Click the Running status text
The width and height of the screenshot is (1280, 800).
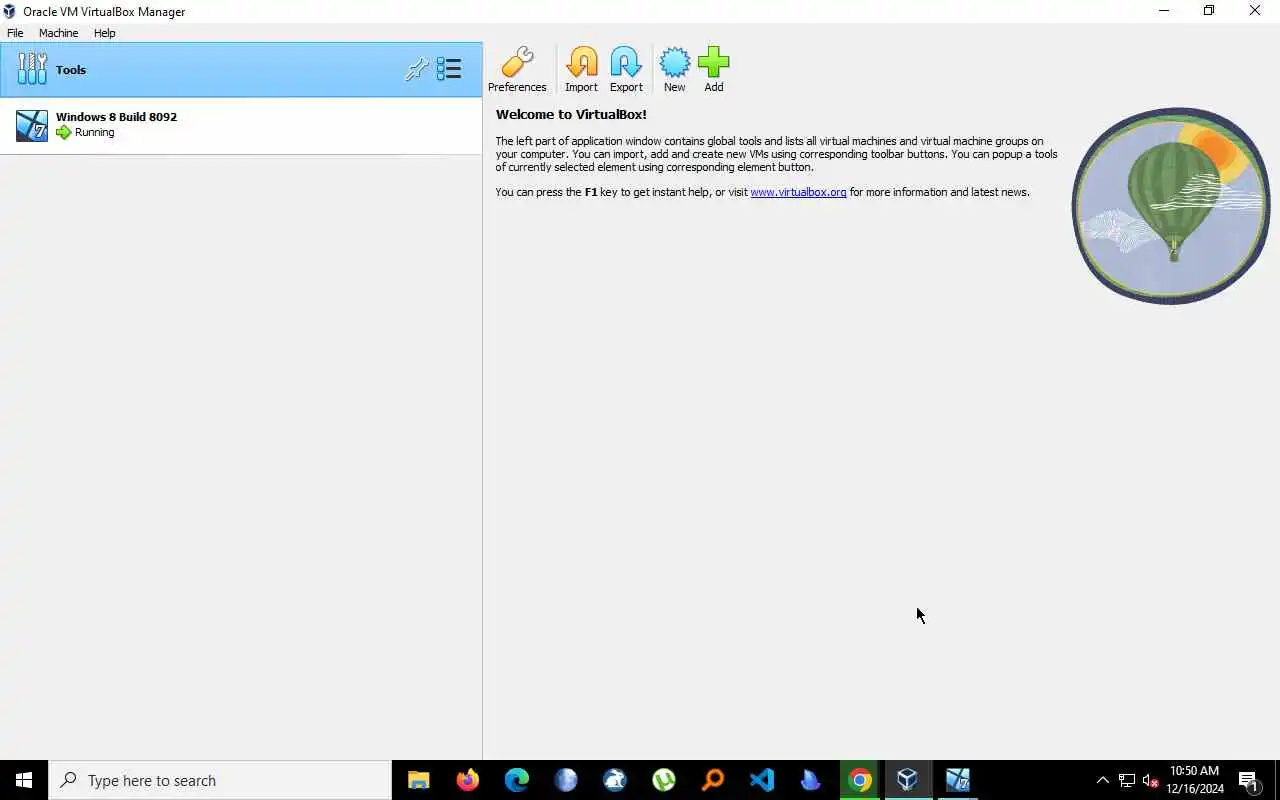point(94,132)
